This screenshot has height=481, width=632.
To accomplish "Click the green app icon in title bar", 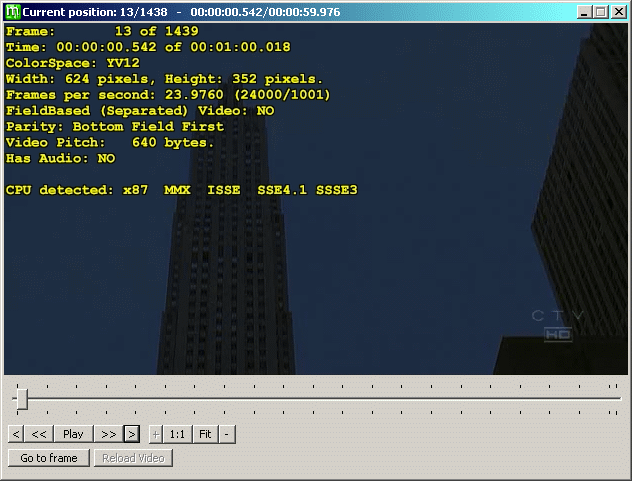I will (12, 12).
